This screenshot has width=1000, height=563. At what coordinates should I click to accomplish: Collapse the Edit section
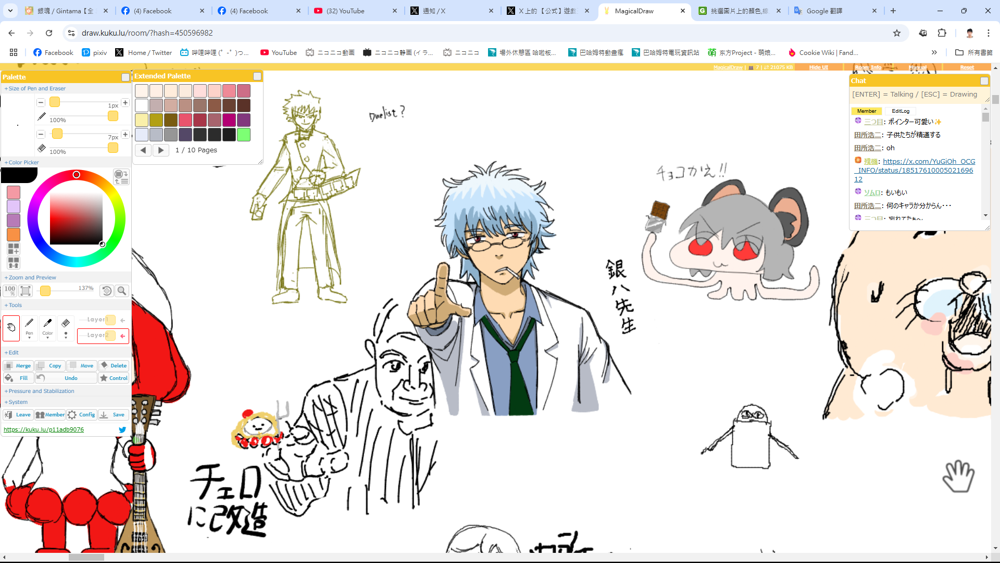(x=12, y=352)
